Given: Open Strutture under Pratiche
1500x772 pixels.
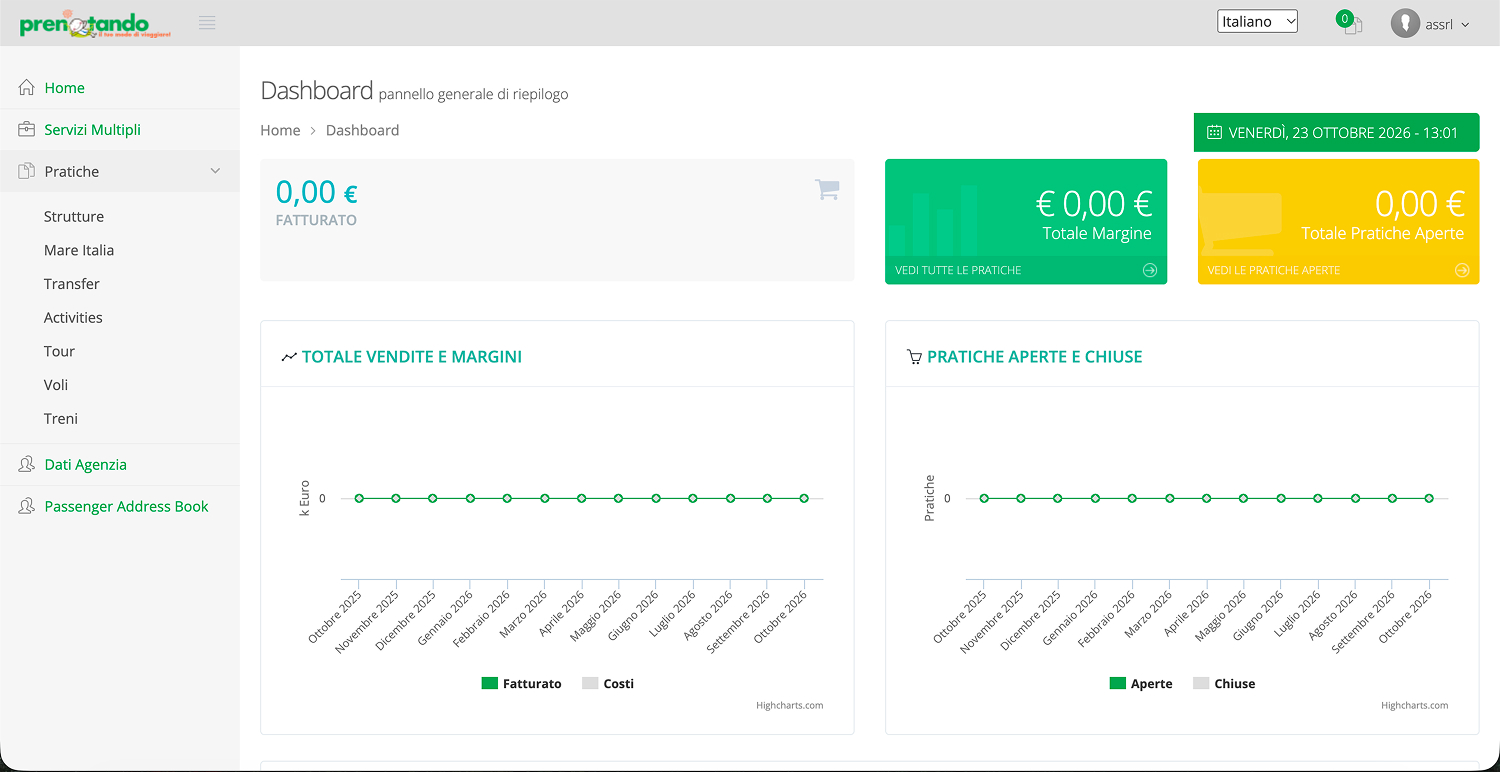Looking at the screenshot, I should [74, 217].
